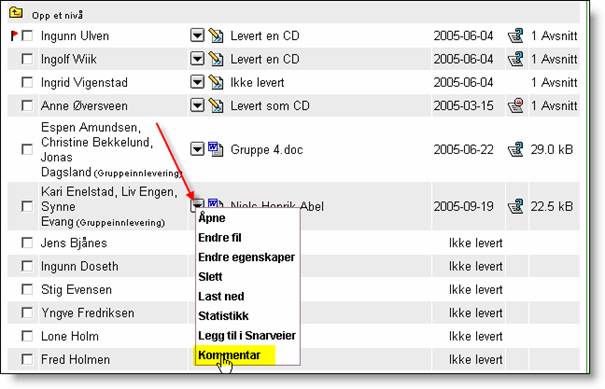
Task: Check the box next to Ingunn Doseth
Action: 27,266
